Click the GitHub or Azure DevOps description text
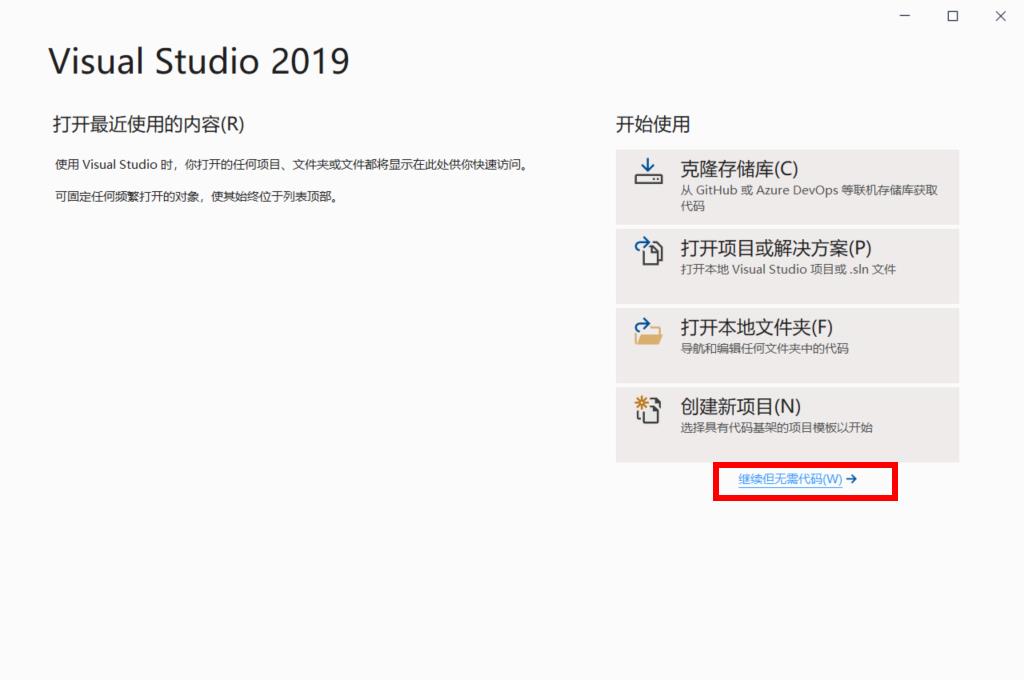This screenshot has width=1024, height=680. pyautogui.click(x=808, y=197)
